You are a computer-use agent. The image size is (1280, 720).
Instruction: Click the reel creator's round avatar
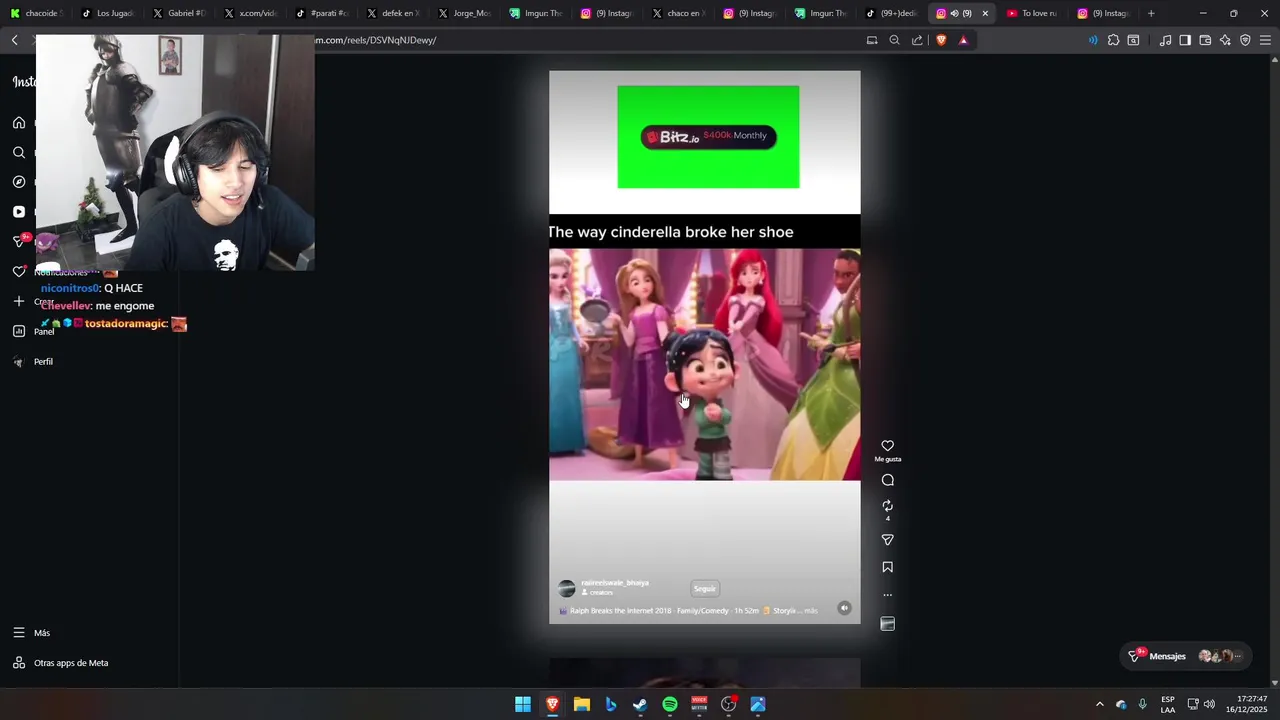pos(567,588)
